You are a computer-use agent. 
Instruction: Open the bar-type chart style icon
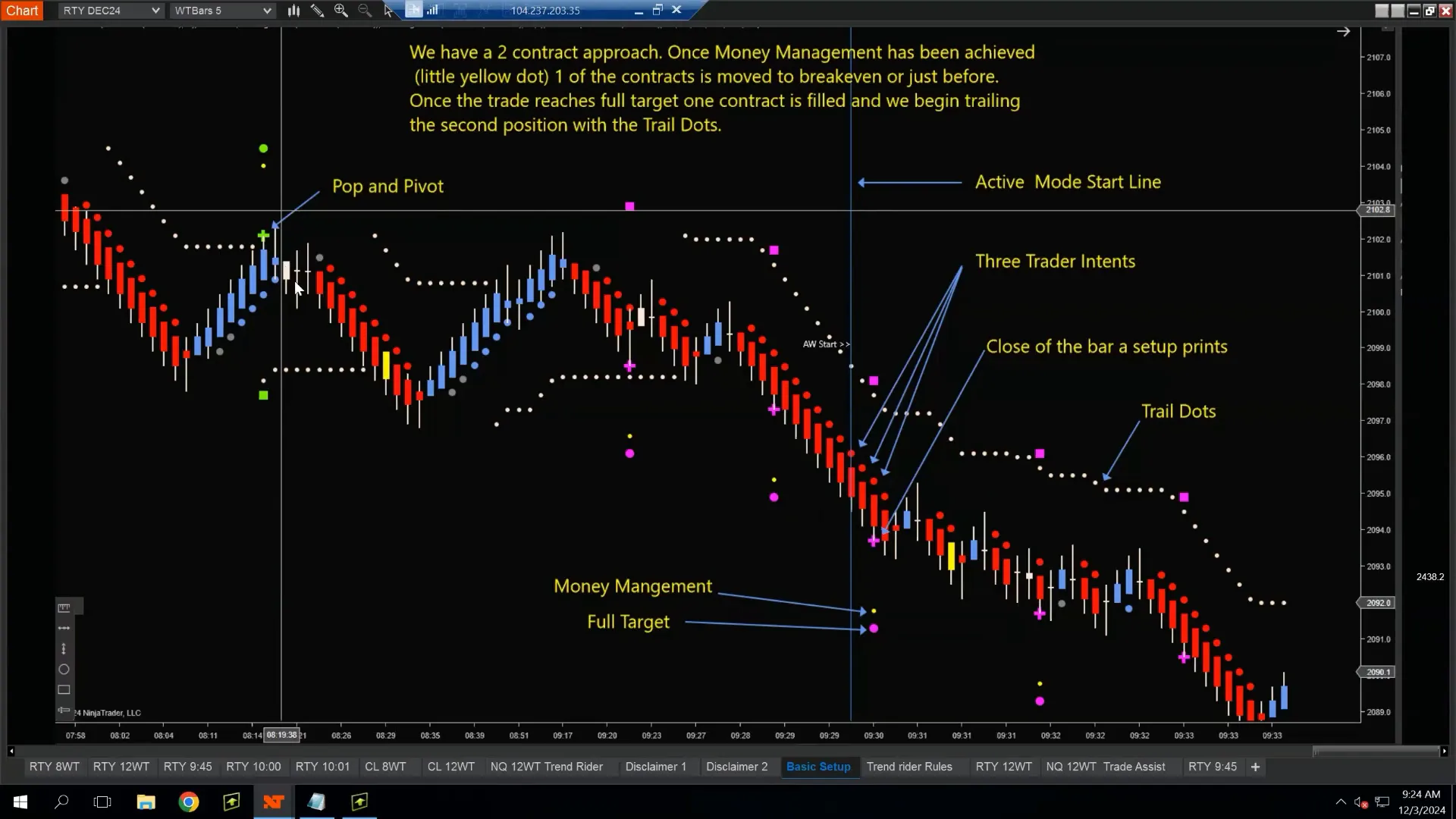[293, 11]
